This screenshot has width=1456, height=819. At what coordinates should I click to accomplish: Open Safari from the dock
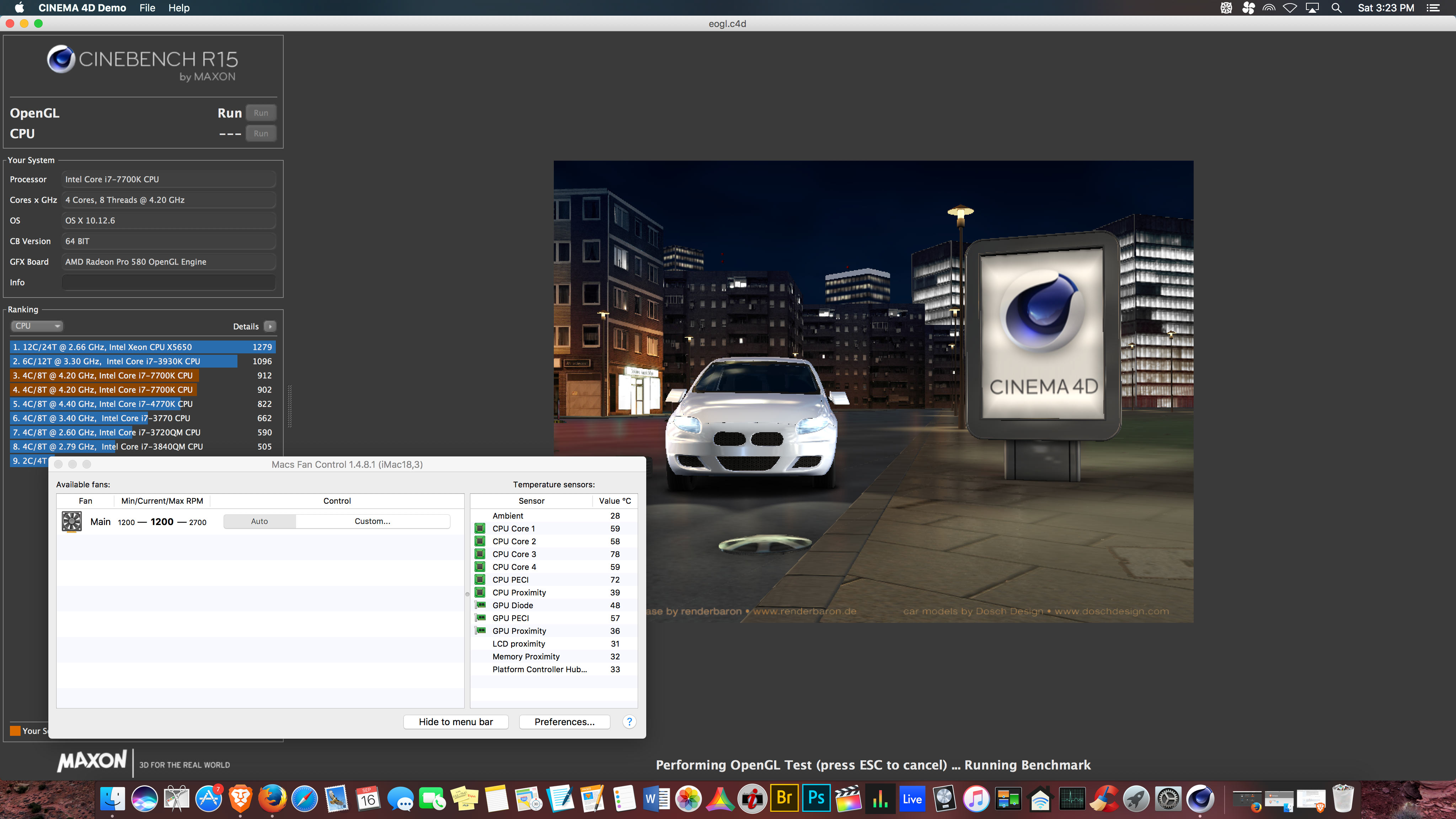click(304, 799)
